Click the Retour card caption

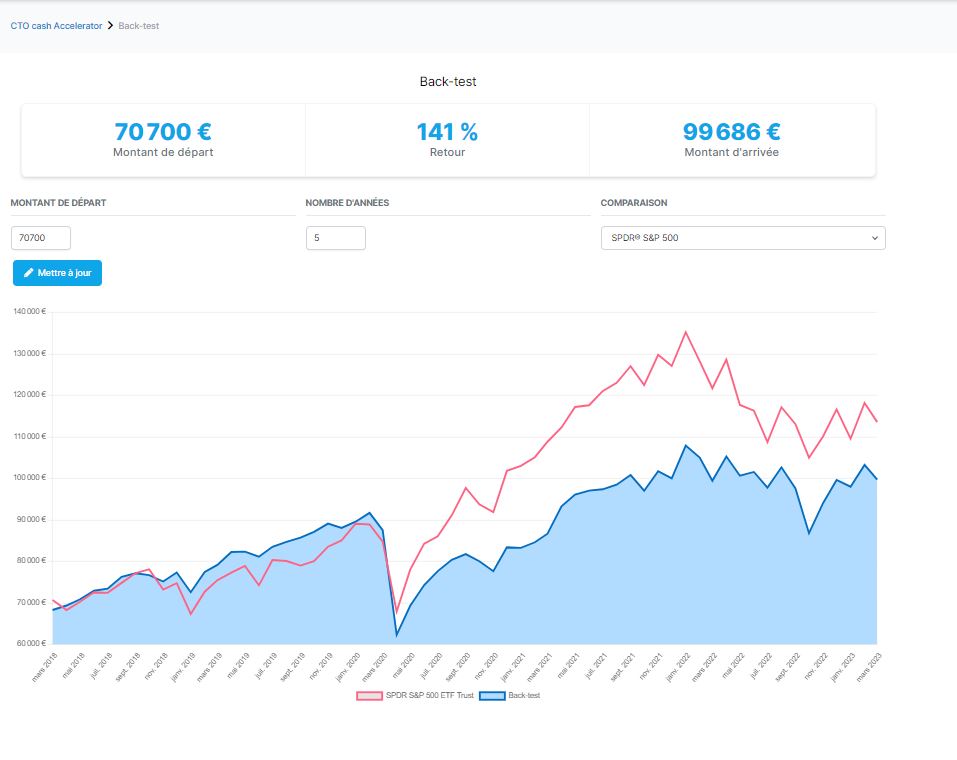(x=447, y=153)
